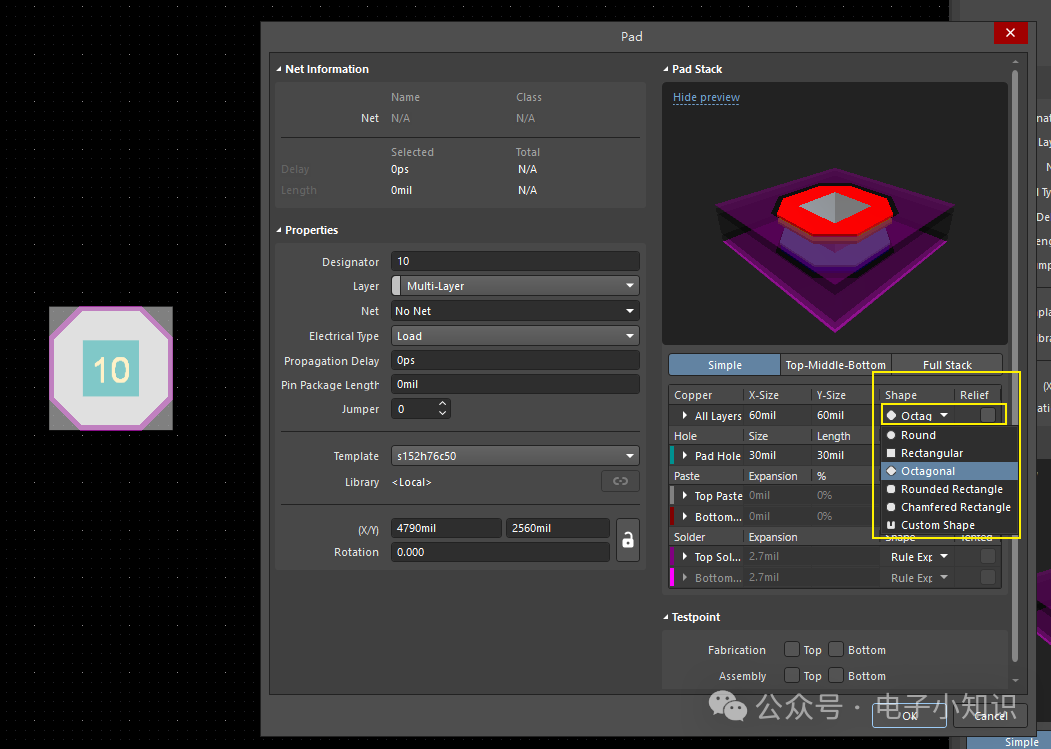The width and height of the screenshot is (1051, 749).
Task: Enable the Fabrication Bottom testpoint checkbox
Action: (x=836, y=649)
